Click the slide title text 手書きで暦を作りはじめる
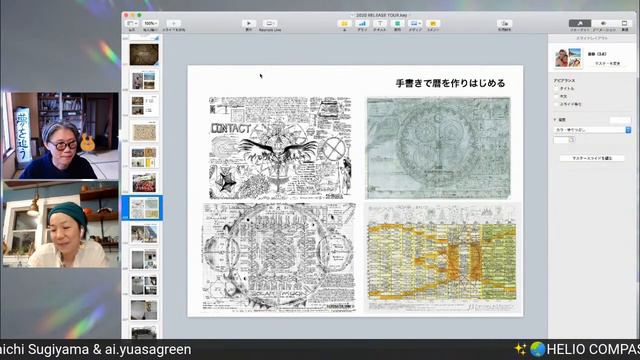The image size is (640, 360). tap(450, 83)
